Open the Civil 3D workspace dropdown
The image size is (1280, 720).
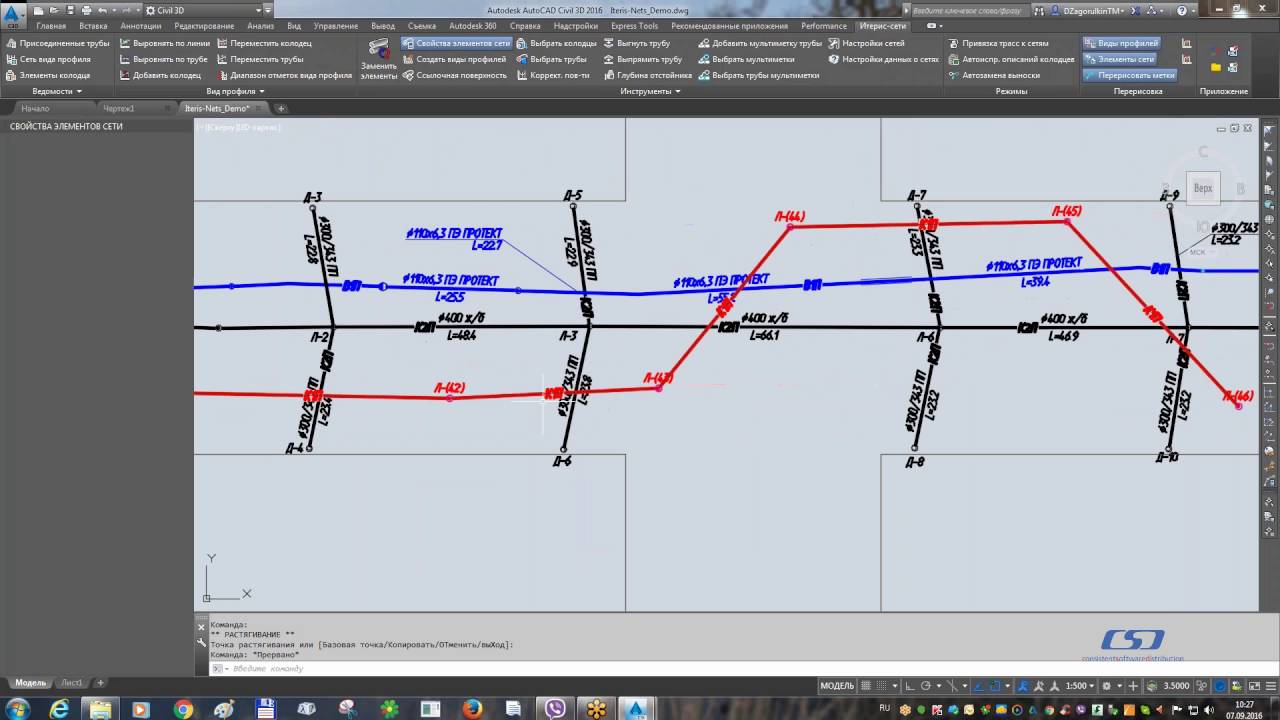pyautogui.click(x=204, y=10)
